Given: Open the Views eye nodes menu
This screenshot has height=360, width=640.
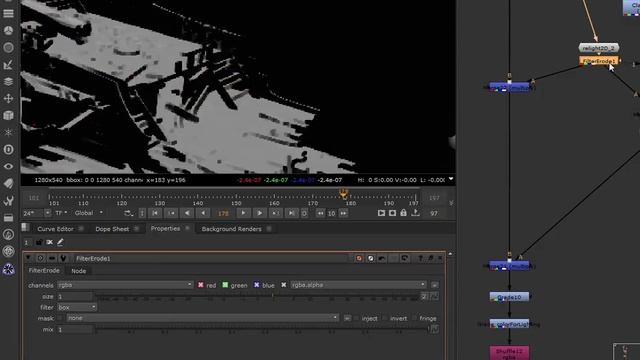Looking at the screenshot, I should (8, 167).
